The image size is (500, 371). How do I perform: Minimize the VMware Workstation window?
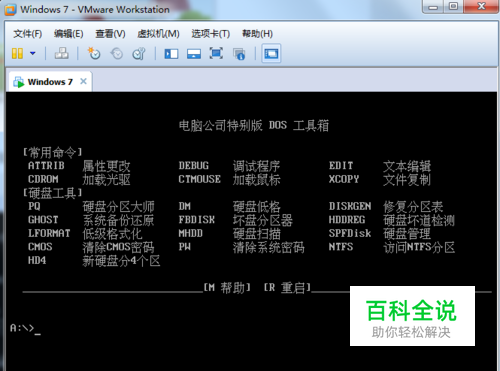433,7
